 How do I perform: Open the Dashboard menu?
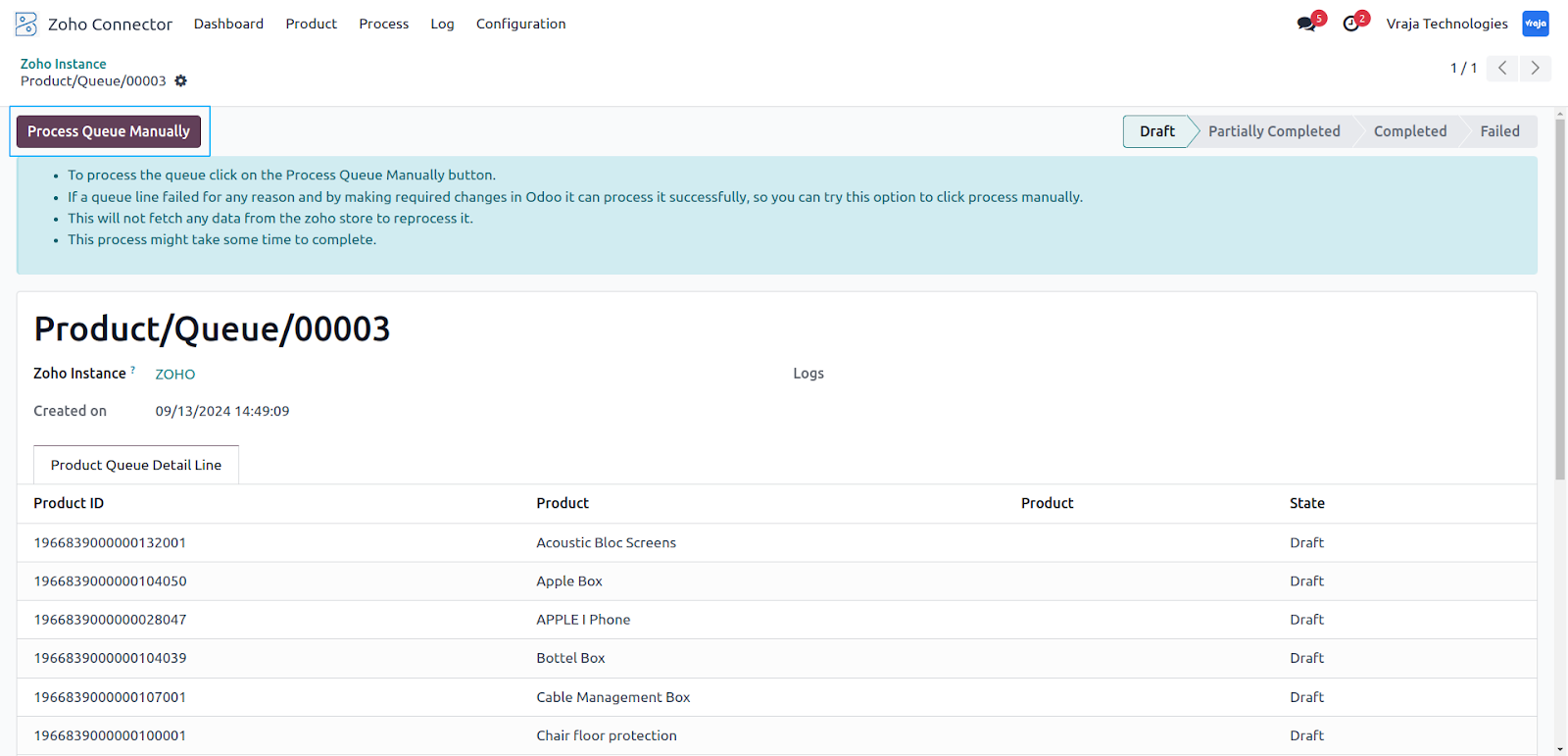[x=228, y=24]
